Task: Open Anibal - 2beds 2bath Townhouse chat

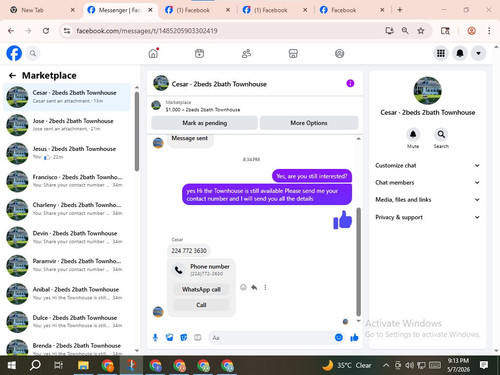Action: click(x=66, y=294)
